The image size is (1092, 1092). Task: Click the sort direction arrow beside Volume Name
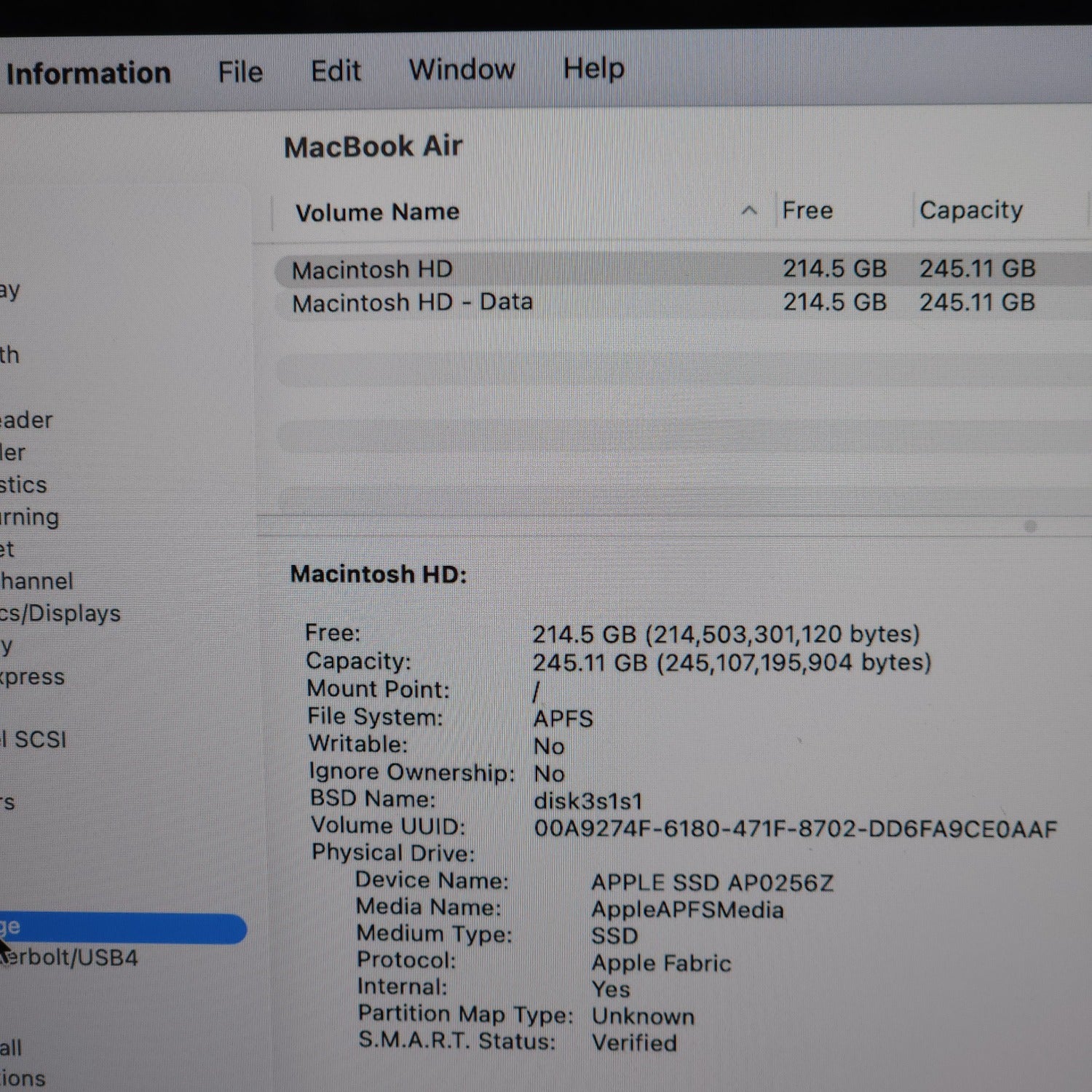748,211
